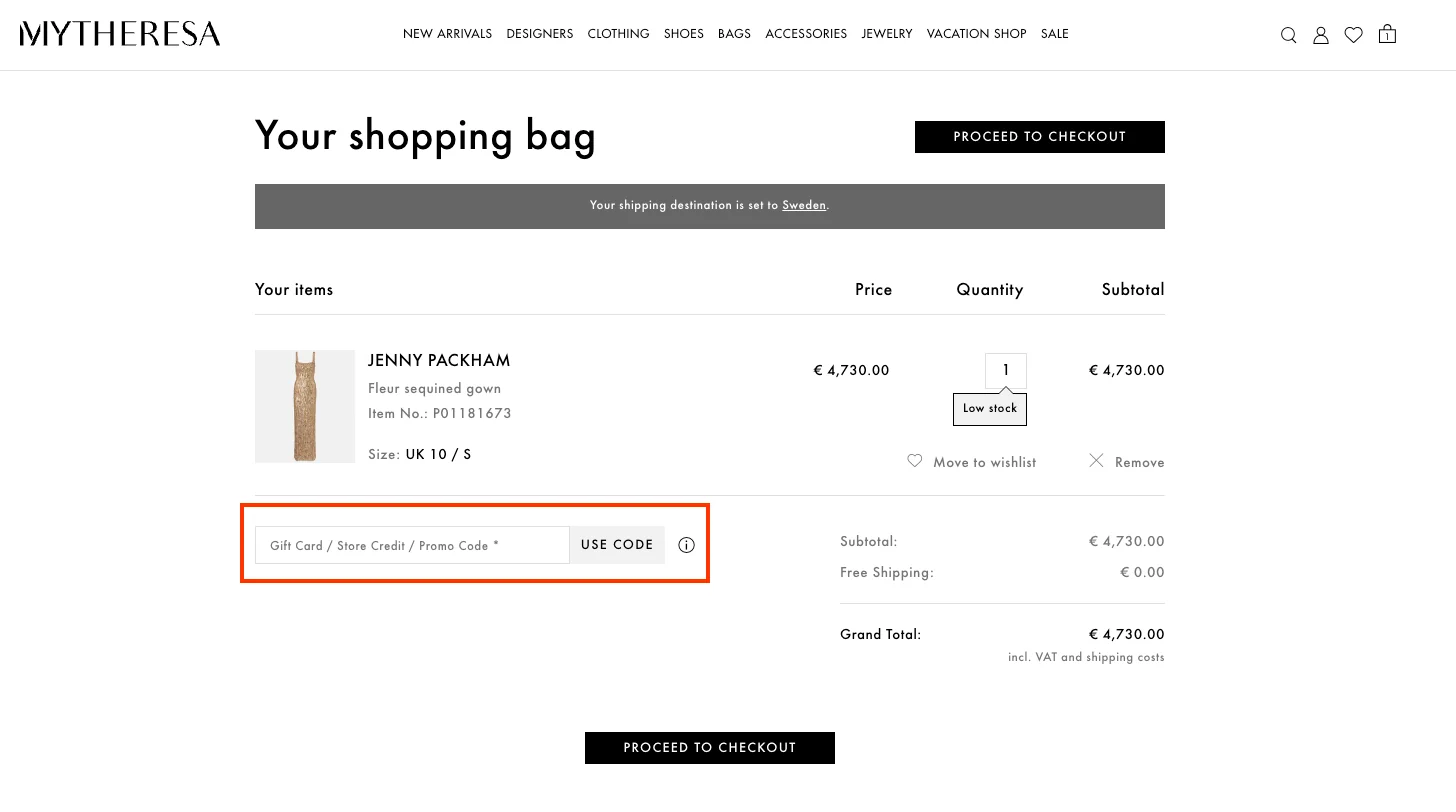Click the size UK 10 / S text
The width and height of the screenshot is (1456, 812).
(x=438, y=454)
